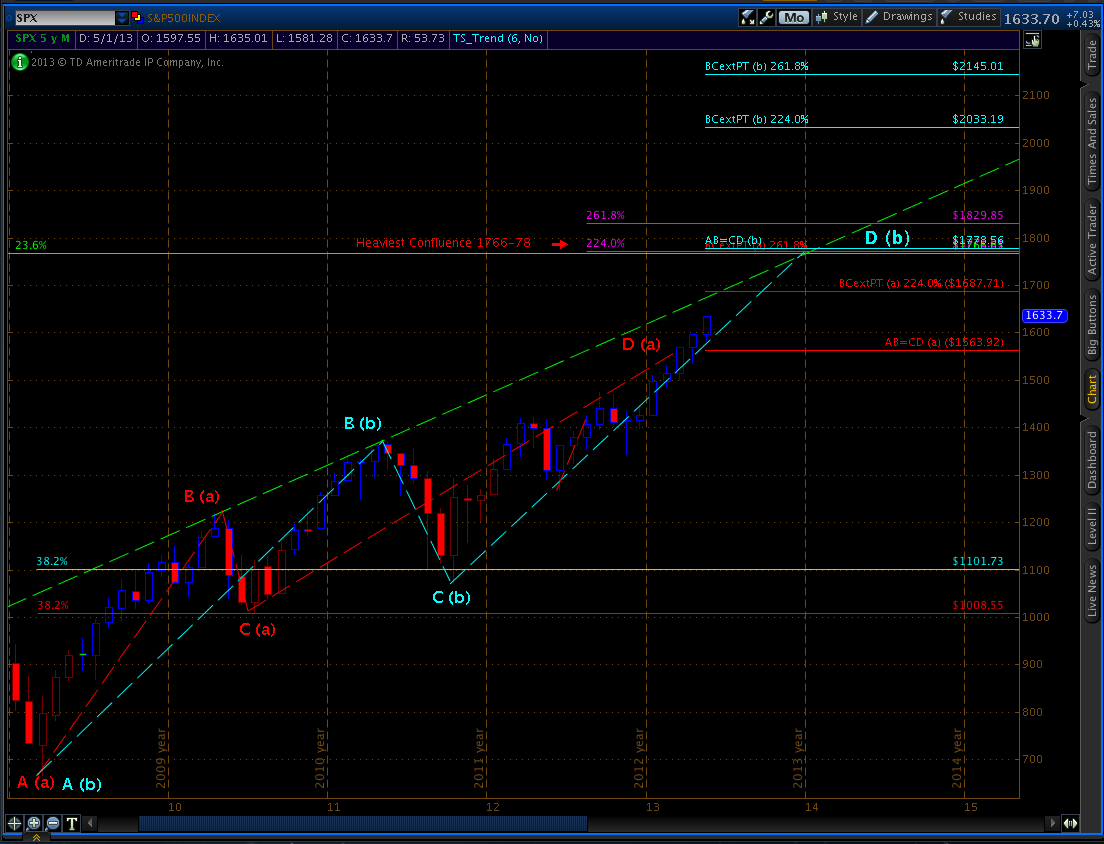Click the 'H: 1635.01' high value
This screenshot has width=1104, height=844.
click(x=237, y=39)
